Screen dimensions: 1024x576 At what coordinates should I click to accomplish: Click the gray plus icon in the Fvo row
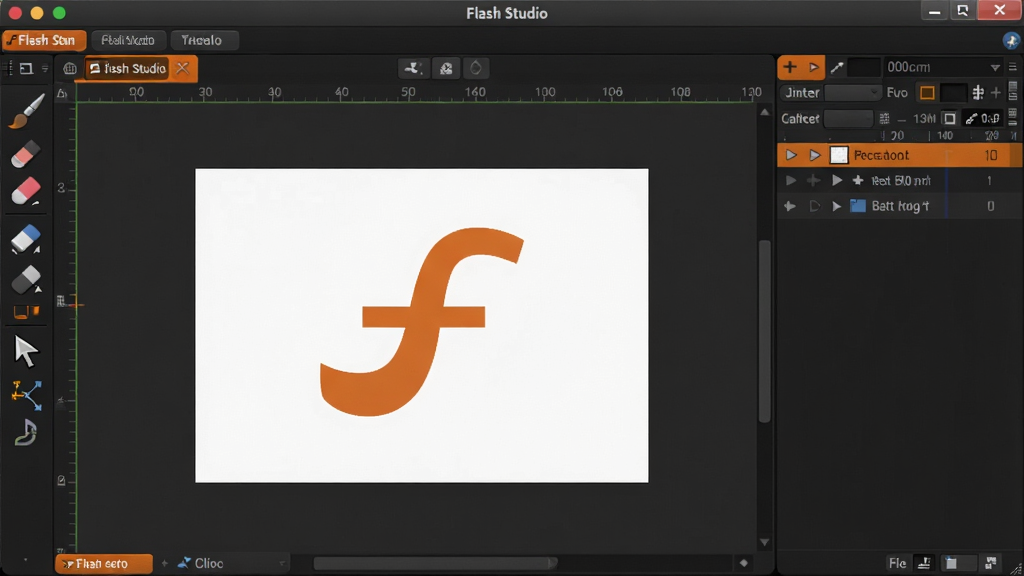[996, 93]
